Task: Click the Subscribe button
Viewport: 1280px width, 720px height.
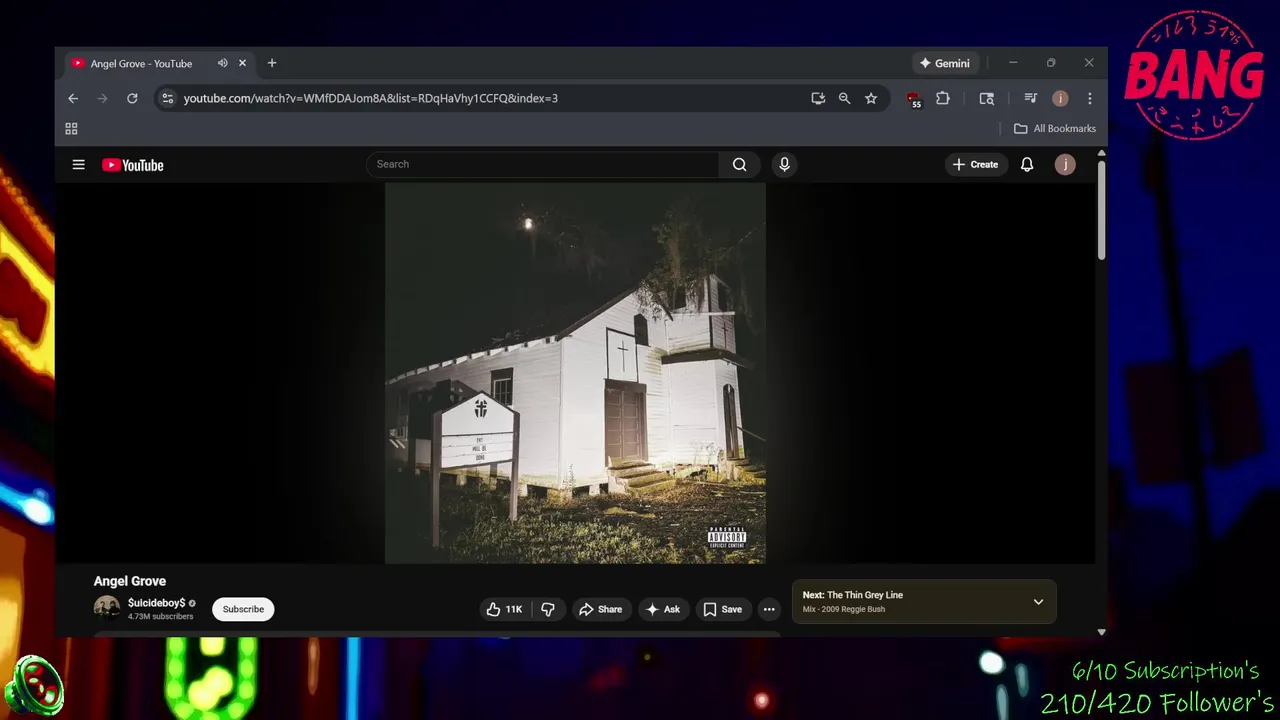Action: point(243,609)
